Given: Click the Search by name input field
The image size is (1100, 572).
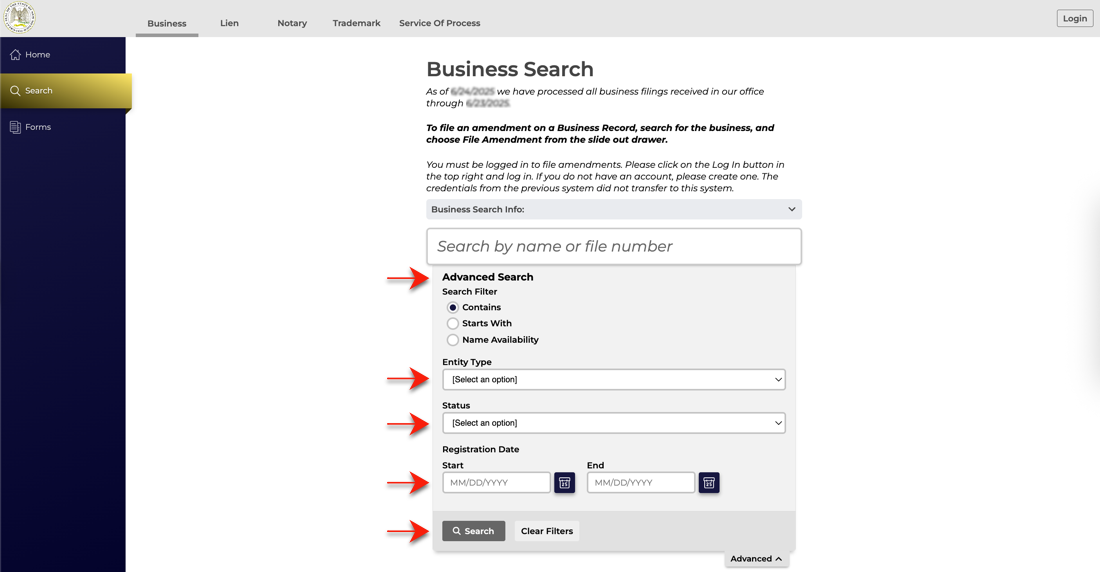Looking at the screenshot, I should coord(614,246).
